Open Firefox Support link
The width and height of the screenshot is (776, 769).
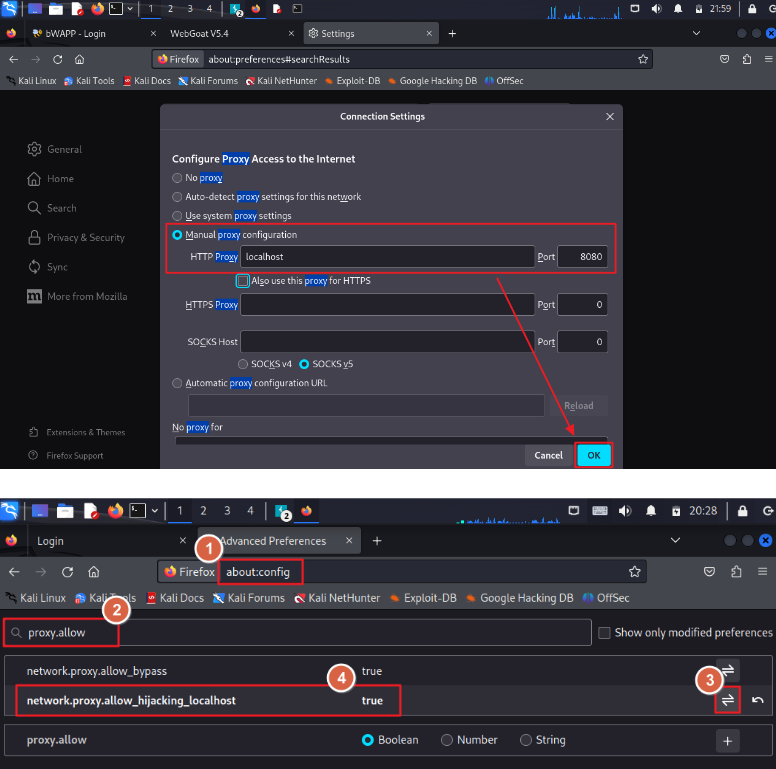tap(66, 455)
